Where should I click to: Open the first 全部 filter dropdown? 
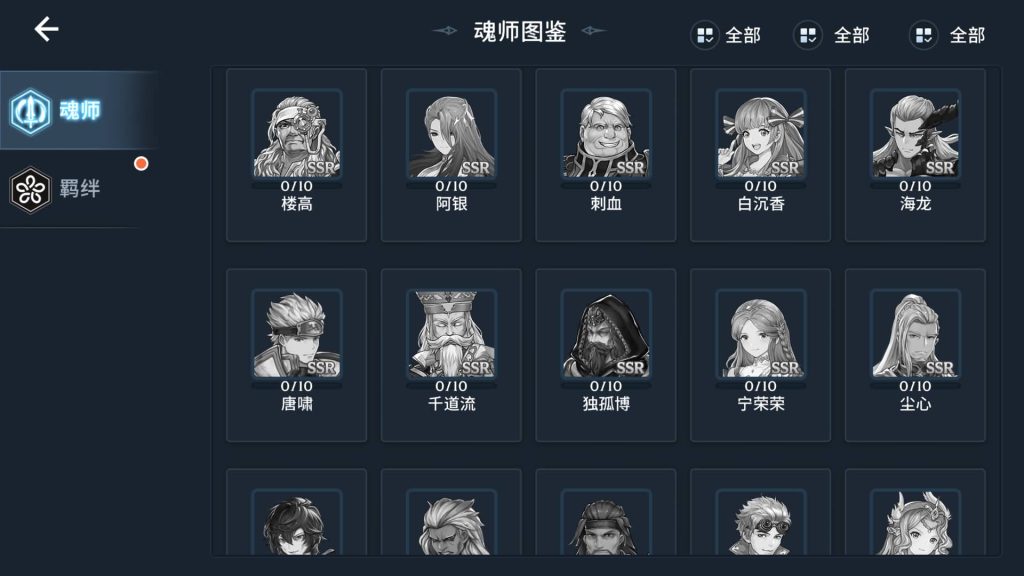click(x=726, y=35)
